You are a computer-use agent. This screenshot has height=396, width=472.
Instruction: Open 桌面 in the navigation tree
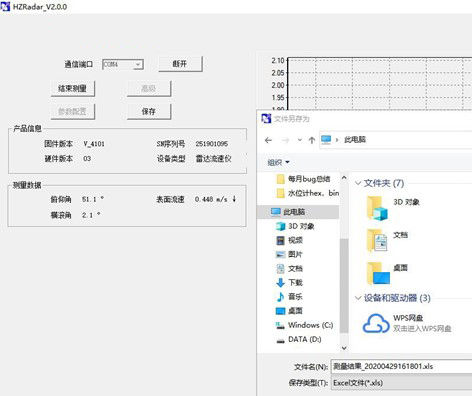289,311
